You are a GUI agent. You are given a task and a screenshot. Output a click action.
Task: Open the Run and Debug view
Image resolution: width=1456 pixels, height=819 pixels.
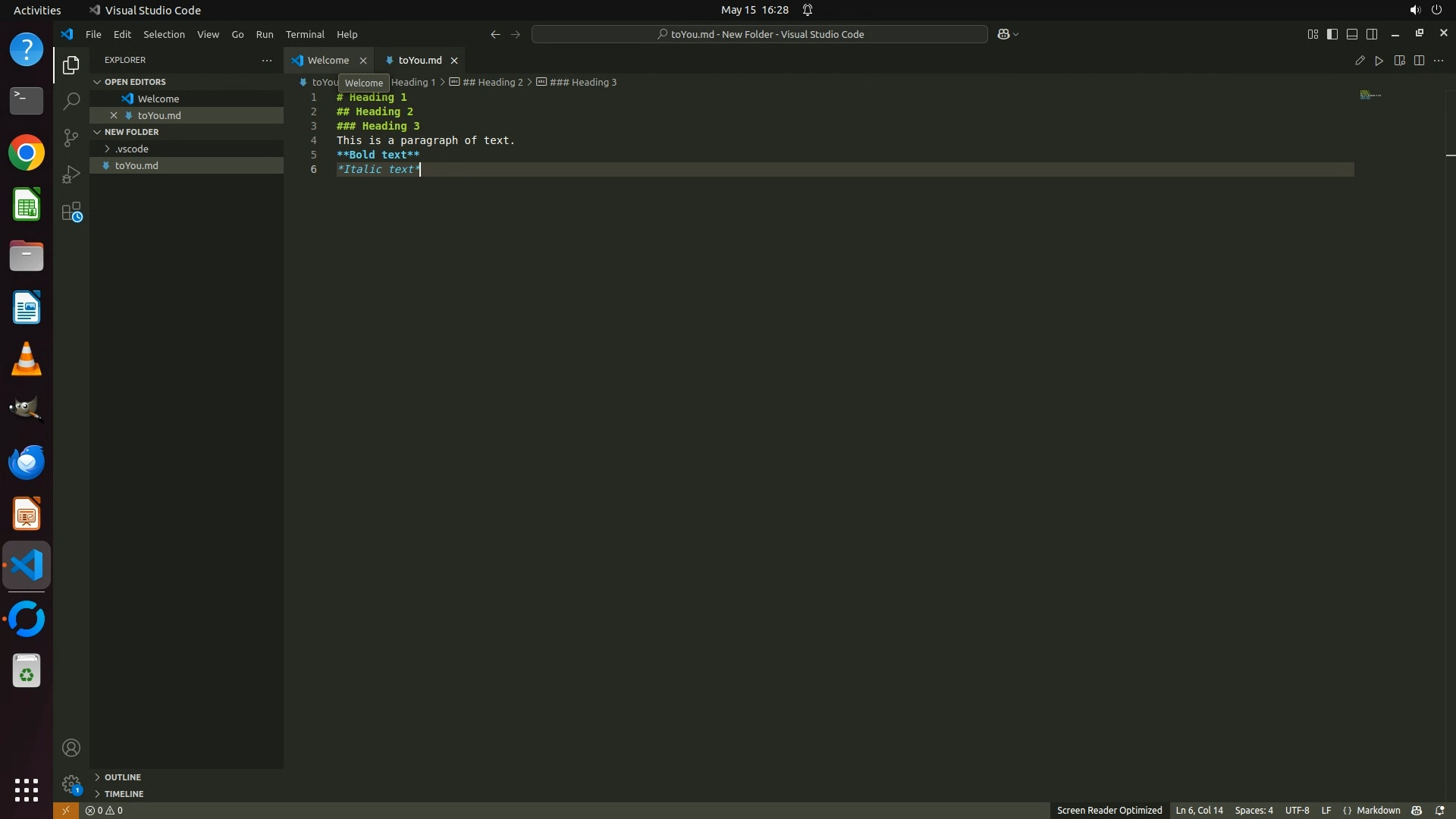pyautogui.click(x=71, y=174)
